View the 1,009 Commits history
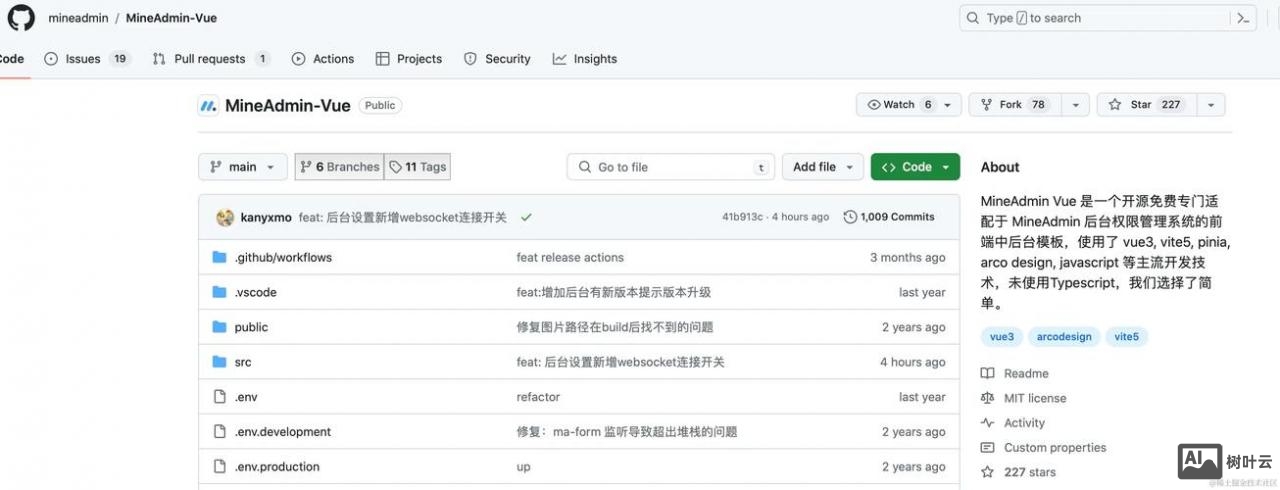The height and width of the screenshot is (490, 1280). pyautogui.click(x=889, y=217)
